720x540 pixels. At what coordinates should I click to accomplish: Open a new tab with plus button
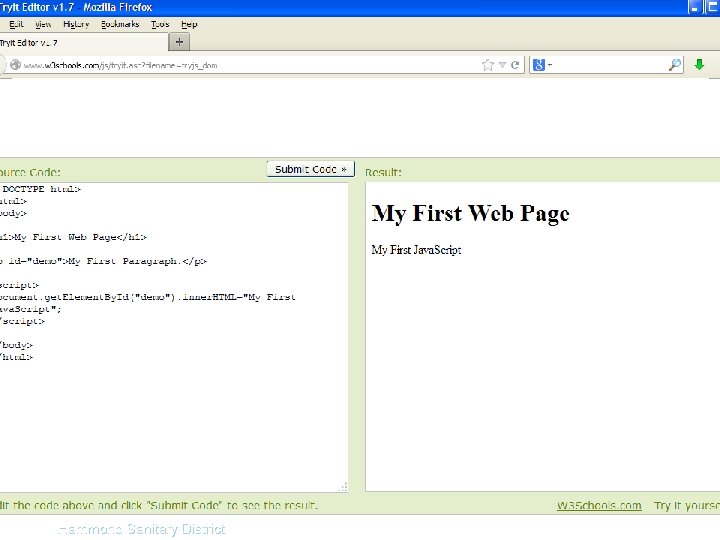click(179, 42)
